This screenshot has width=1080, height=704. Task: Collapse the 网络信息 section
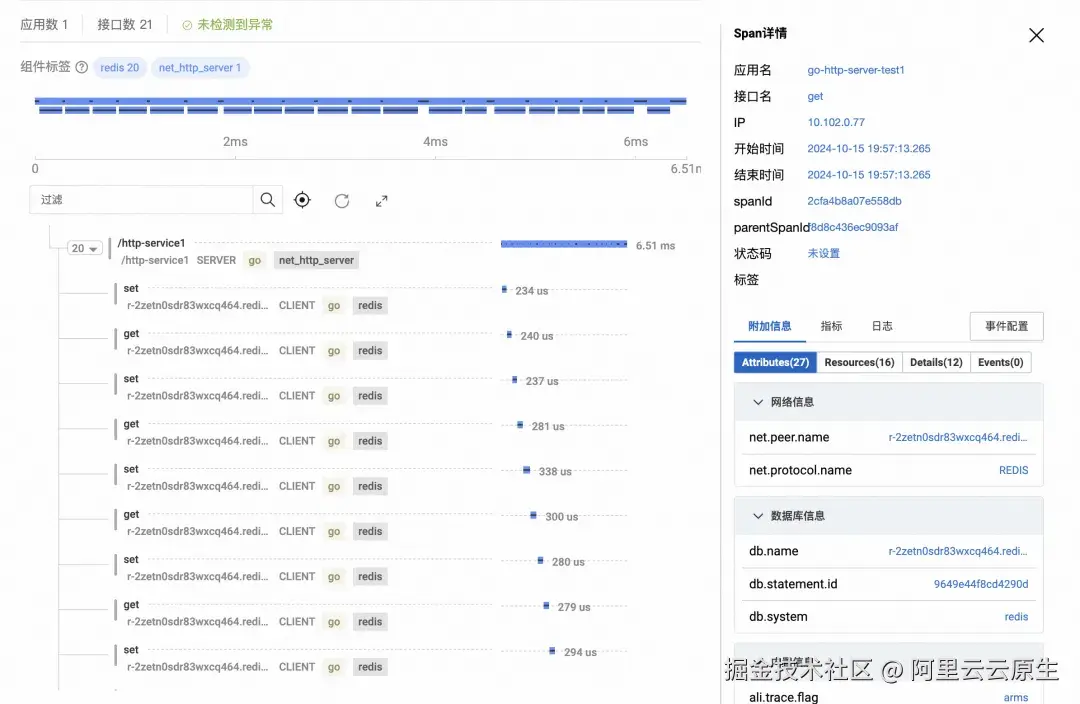click(758, 403)
